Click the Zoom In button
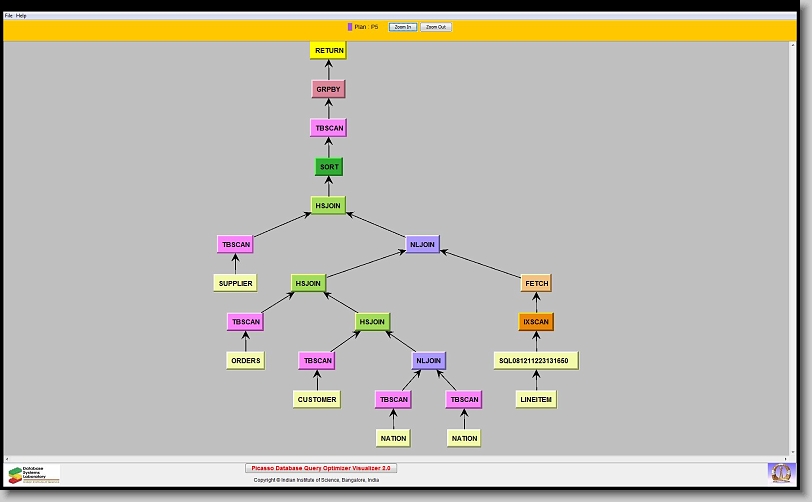The width and height of the screenshot is (812, 502). (x=402, y=27)
